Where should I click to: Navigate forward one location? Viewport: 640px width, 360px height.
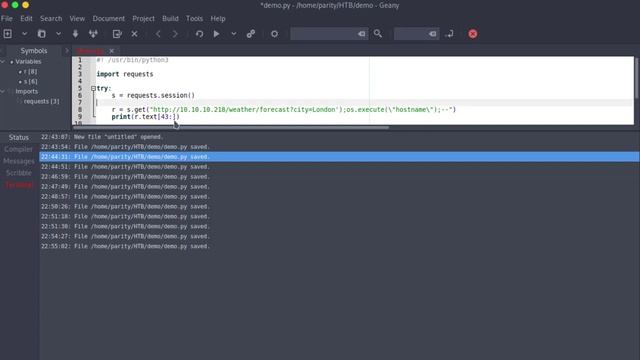tap(175, 34)
